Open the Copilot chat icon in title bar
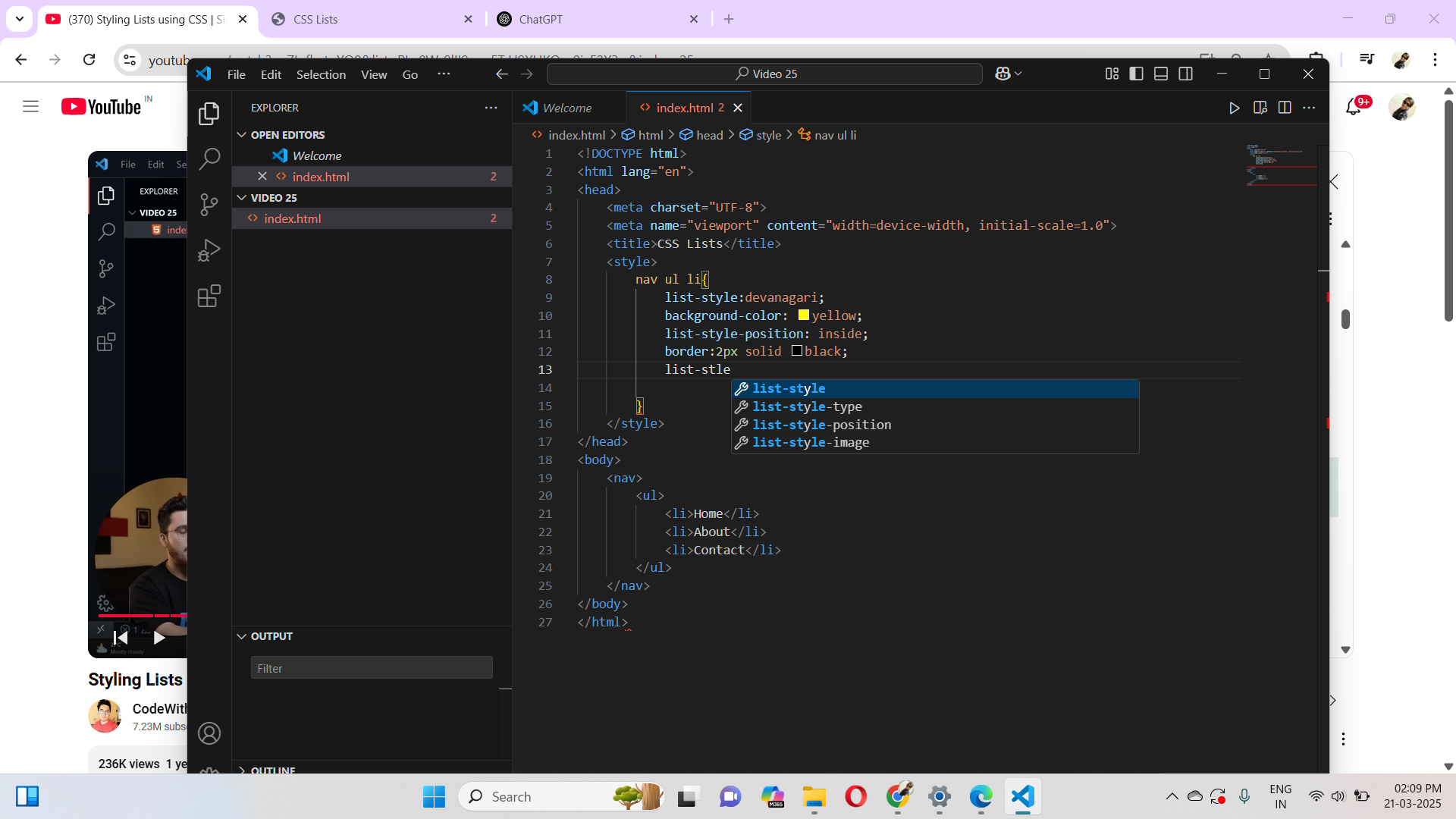Image resolution: width=1456 pixels, height=819 pixels. point(1003,74)
